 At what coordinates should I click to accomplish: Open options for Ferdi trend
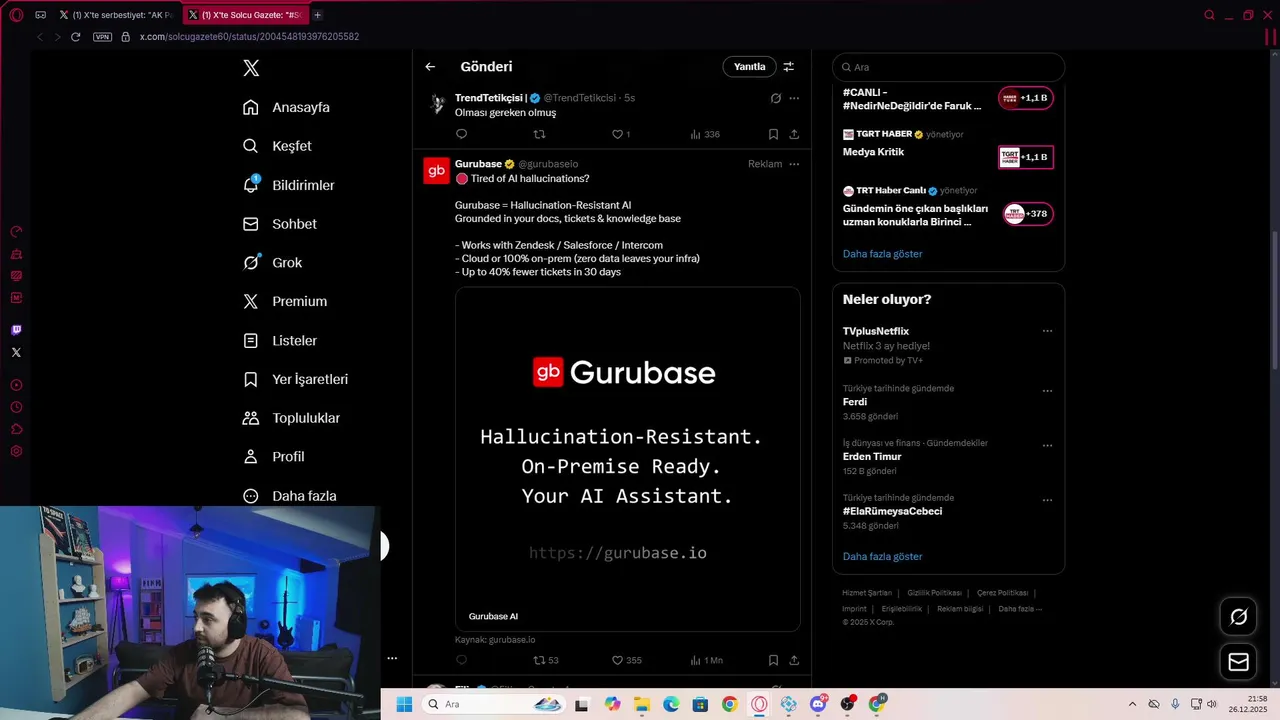tap(1047, 391)
